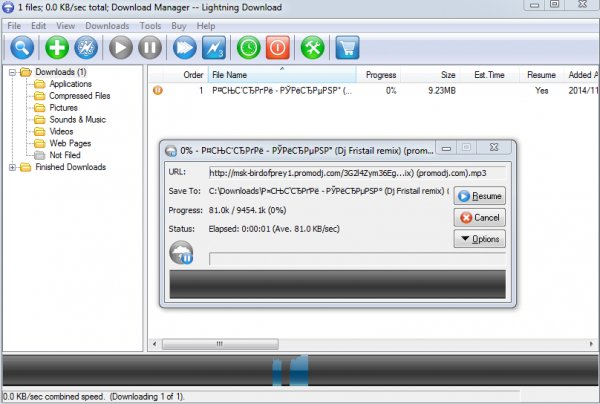Open the green clock scheduler icon
The image size is (600, 404).
pos(248,48)
